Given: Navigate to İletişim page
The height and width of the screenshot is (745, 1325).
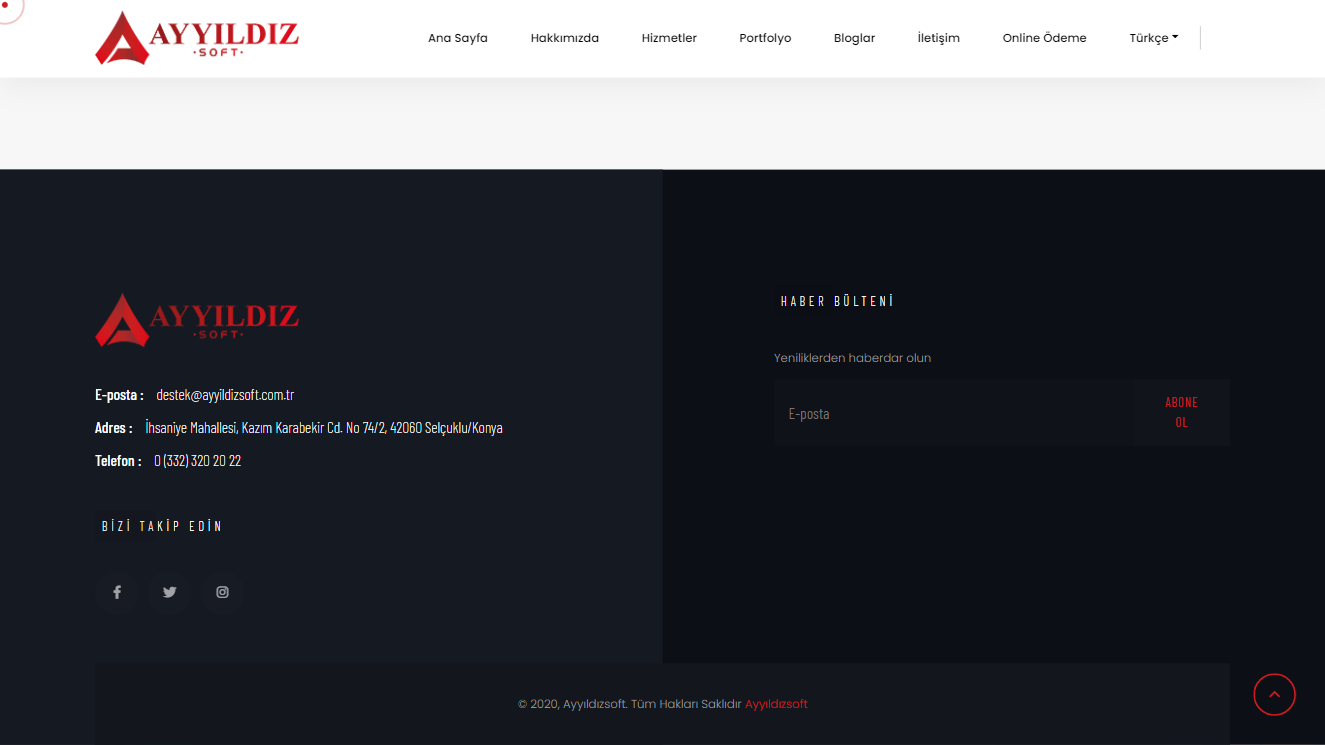Looking at the screenshot, I should [x=938, y=38].
